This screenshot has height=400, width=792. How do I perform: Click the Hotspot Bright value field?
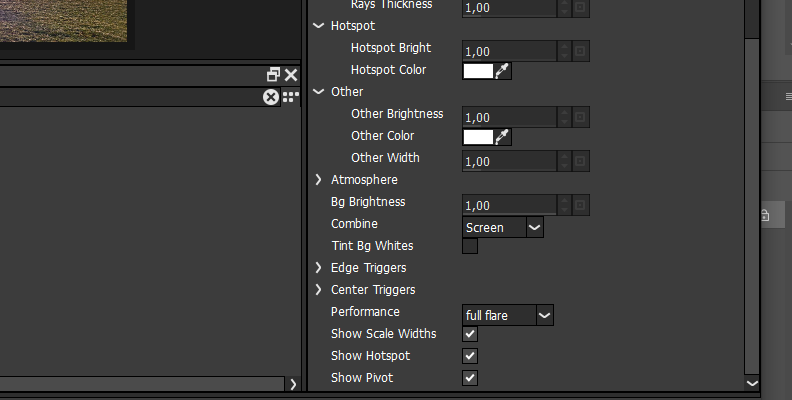509,51
